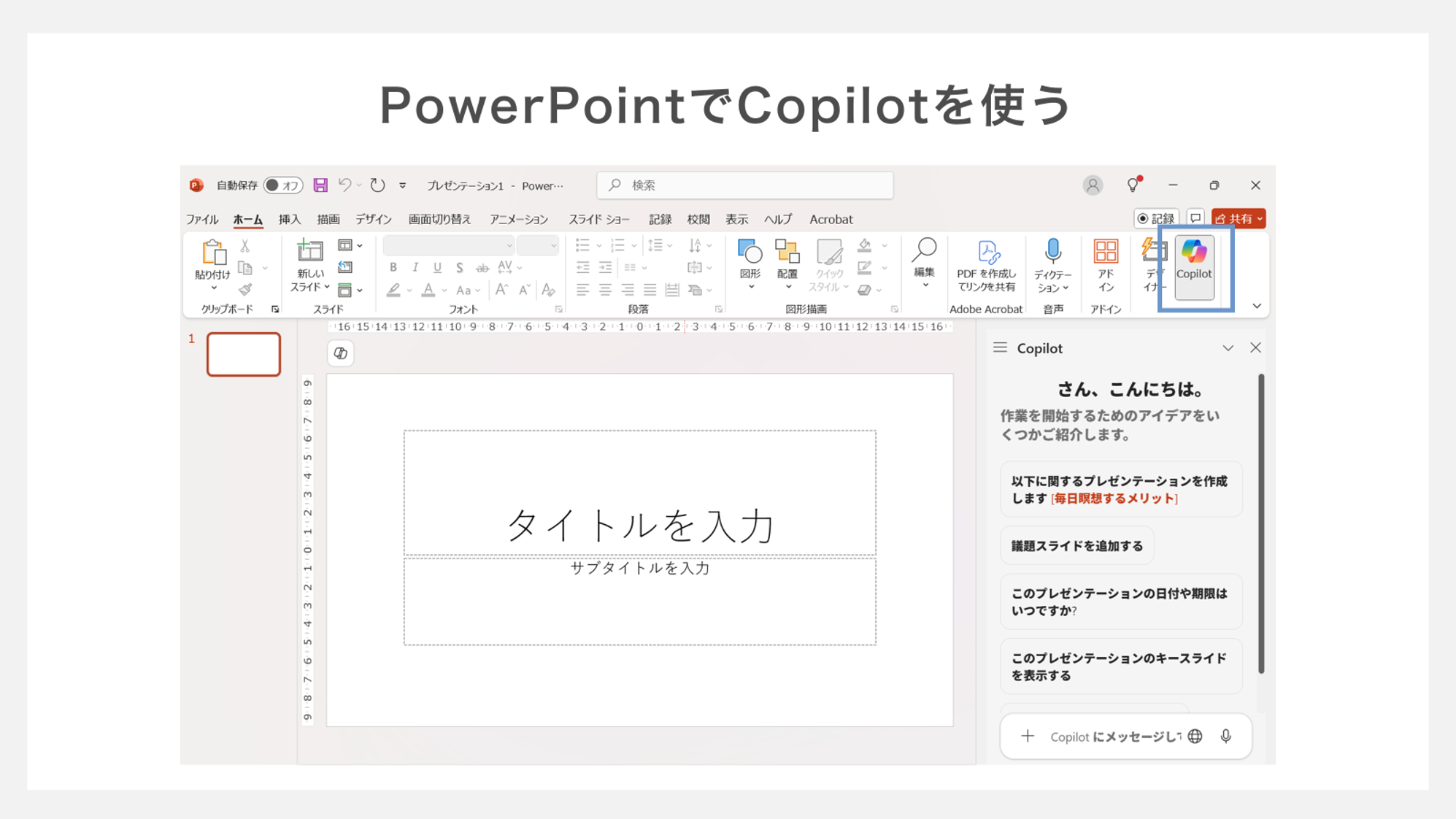Toggle Bold formatting button
1456x819 pixels.
point(393,268)
